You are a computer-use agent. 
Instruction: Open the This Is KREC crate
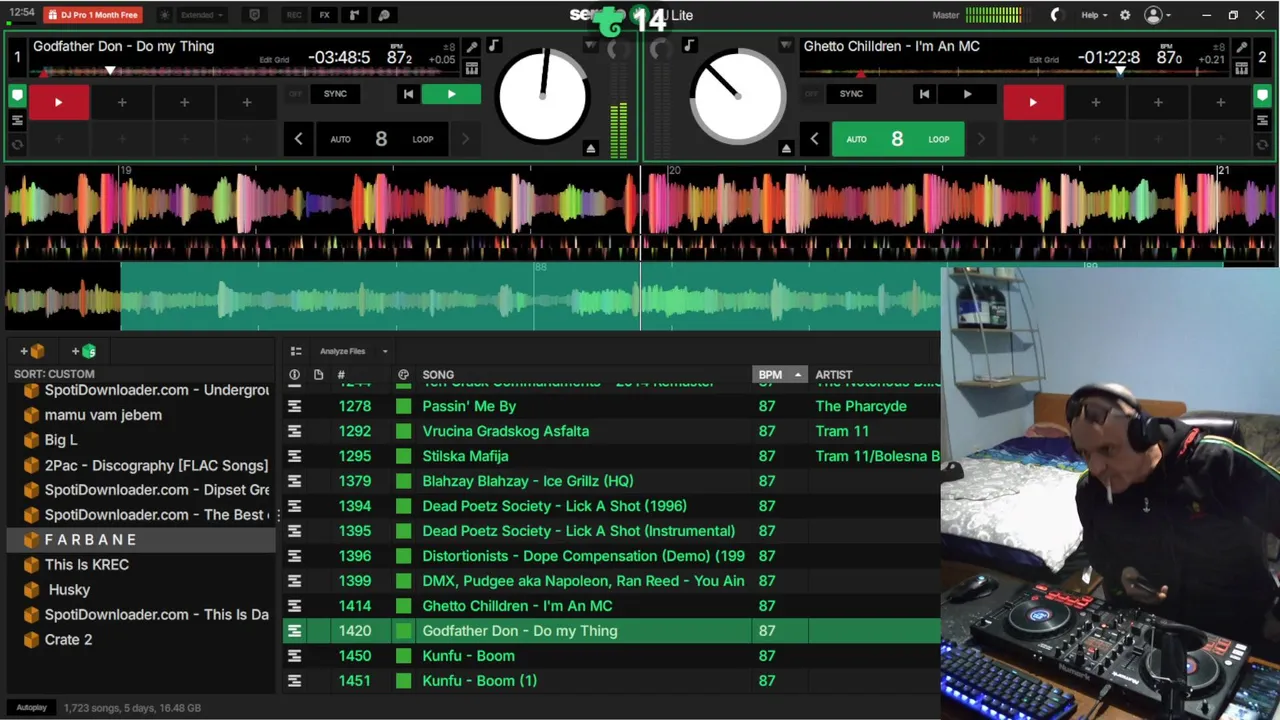140,565
